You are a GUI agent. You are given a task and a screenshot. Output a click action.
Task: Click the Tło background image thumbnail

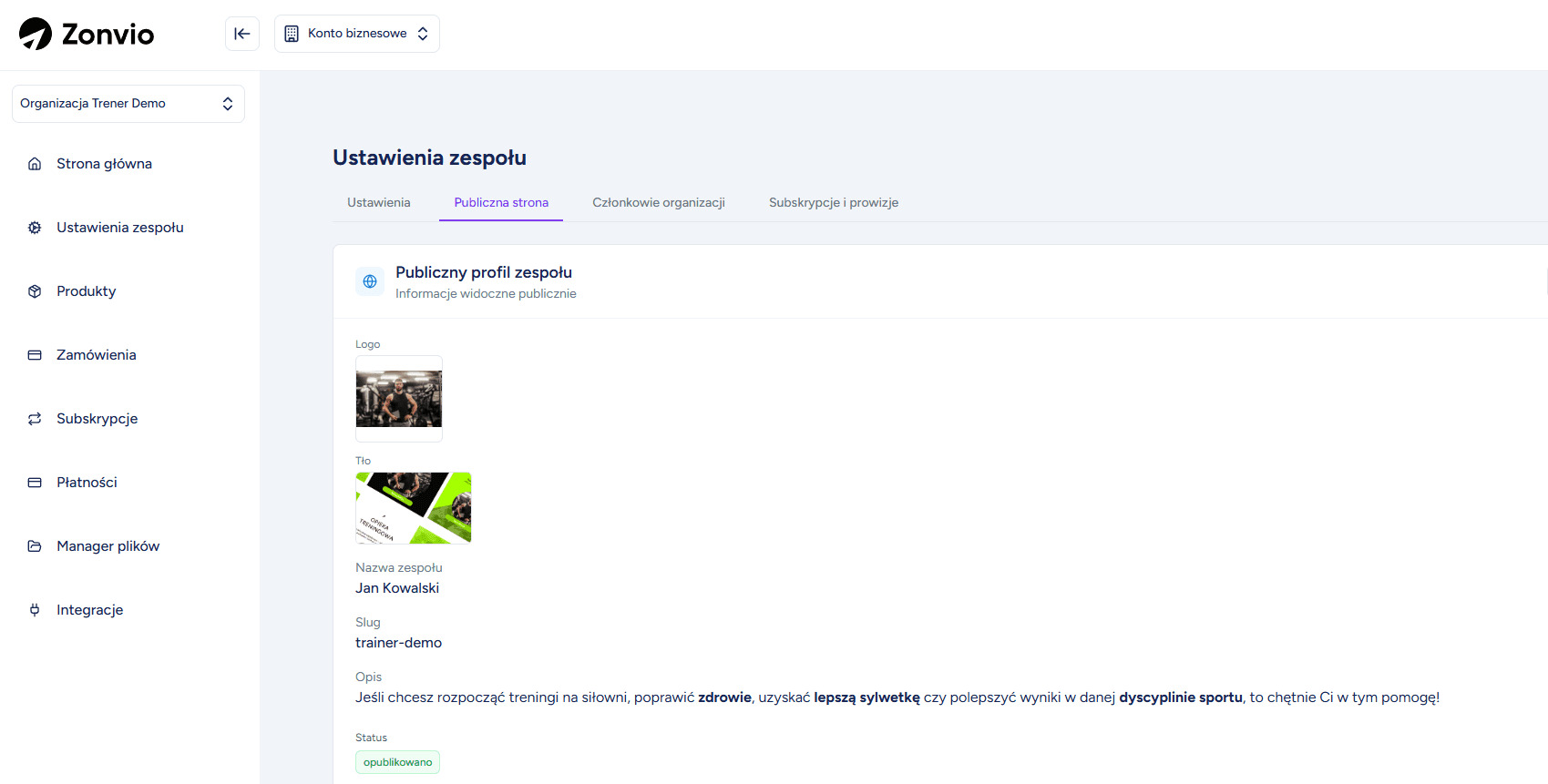pyautogui.click(x=414, y=508)
